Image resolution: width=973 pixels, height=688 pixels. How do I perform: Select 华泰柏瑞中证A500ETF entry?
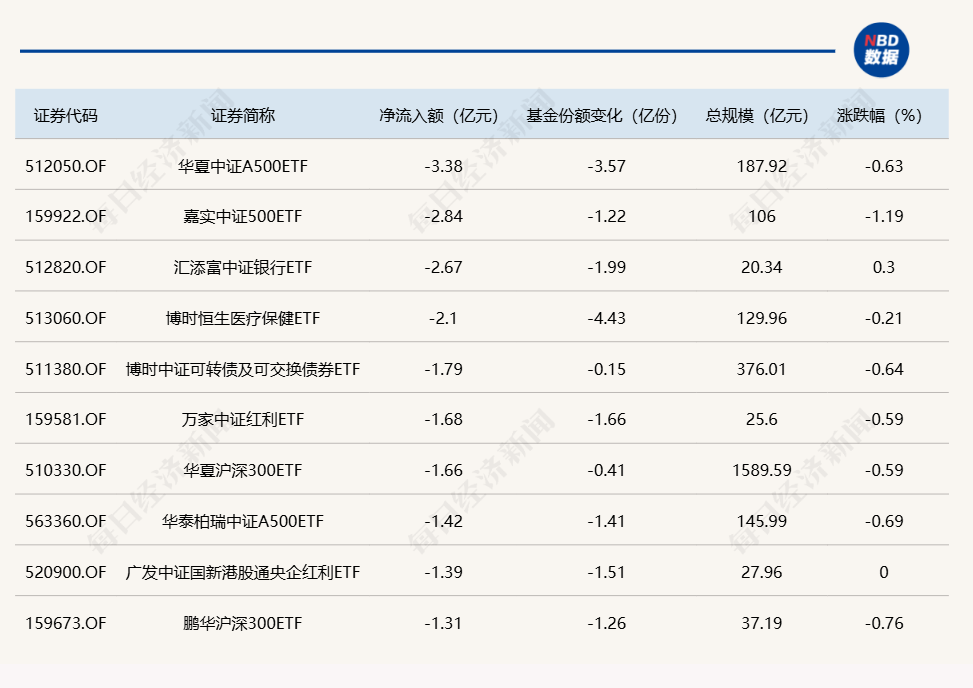[x=243, y=521]
